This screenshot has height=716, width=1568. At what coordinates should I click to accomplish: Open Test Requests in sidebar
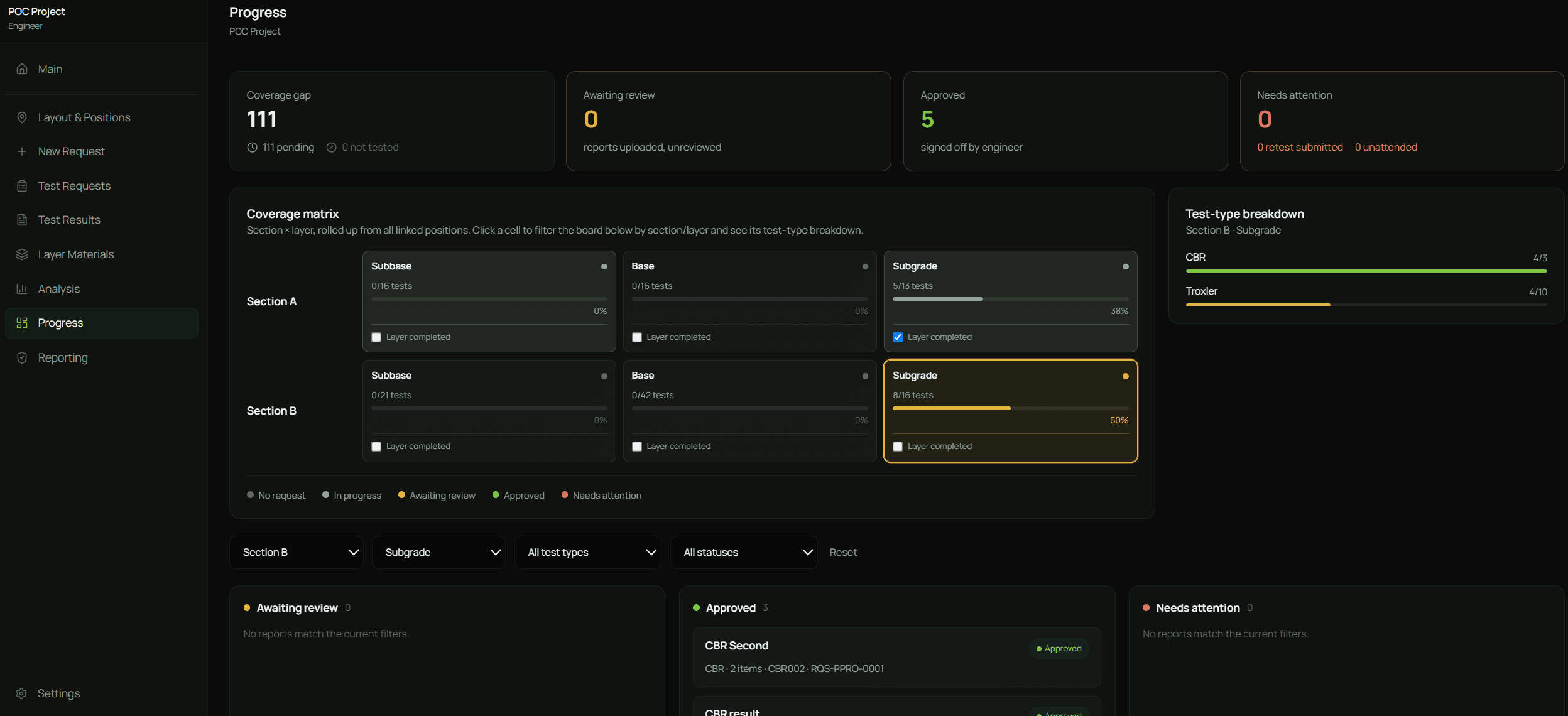coord(102,186)
